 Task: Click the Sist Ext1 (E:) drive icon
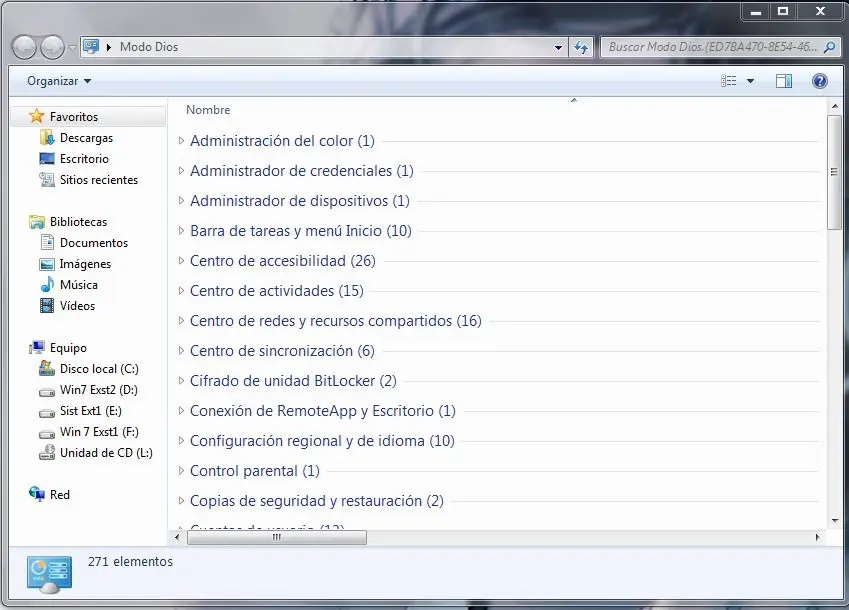tap(47, 412)
